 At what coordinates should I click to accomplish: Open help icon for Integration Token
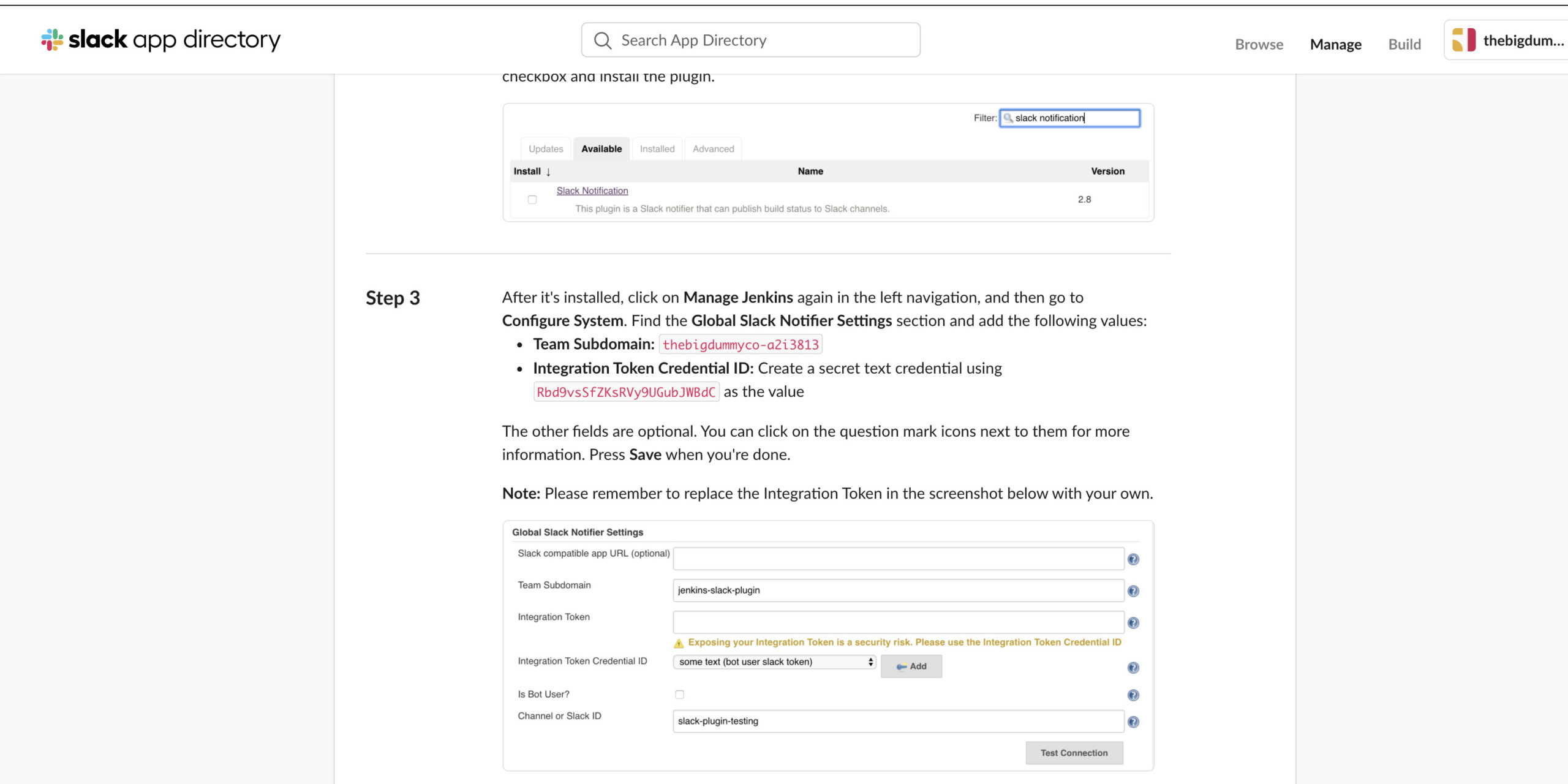coord(1133,623)
